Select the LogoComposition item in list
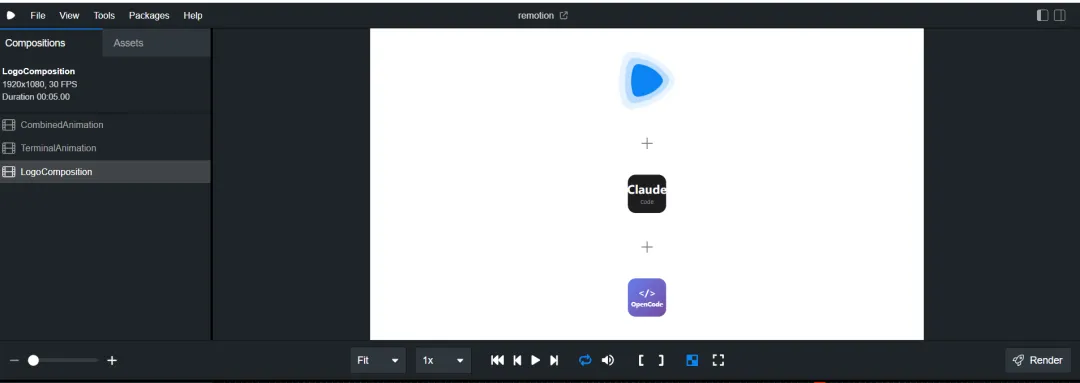The width and height of the screenshot is (1080, 383). click(105, 172)
